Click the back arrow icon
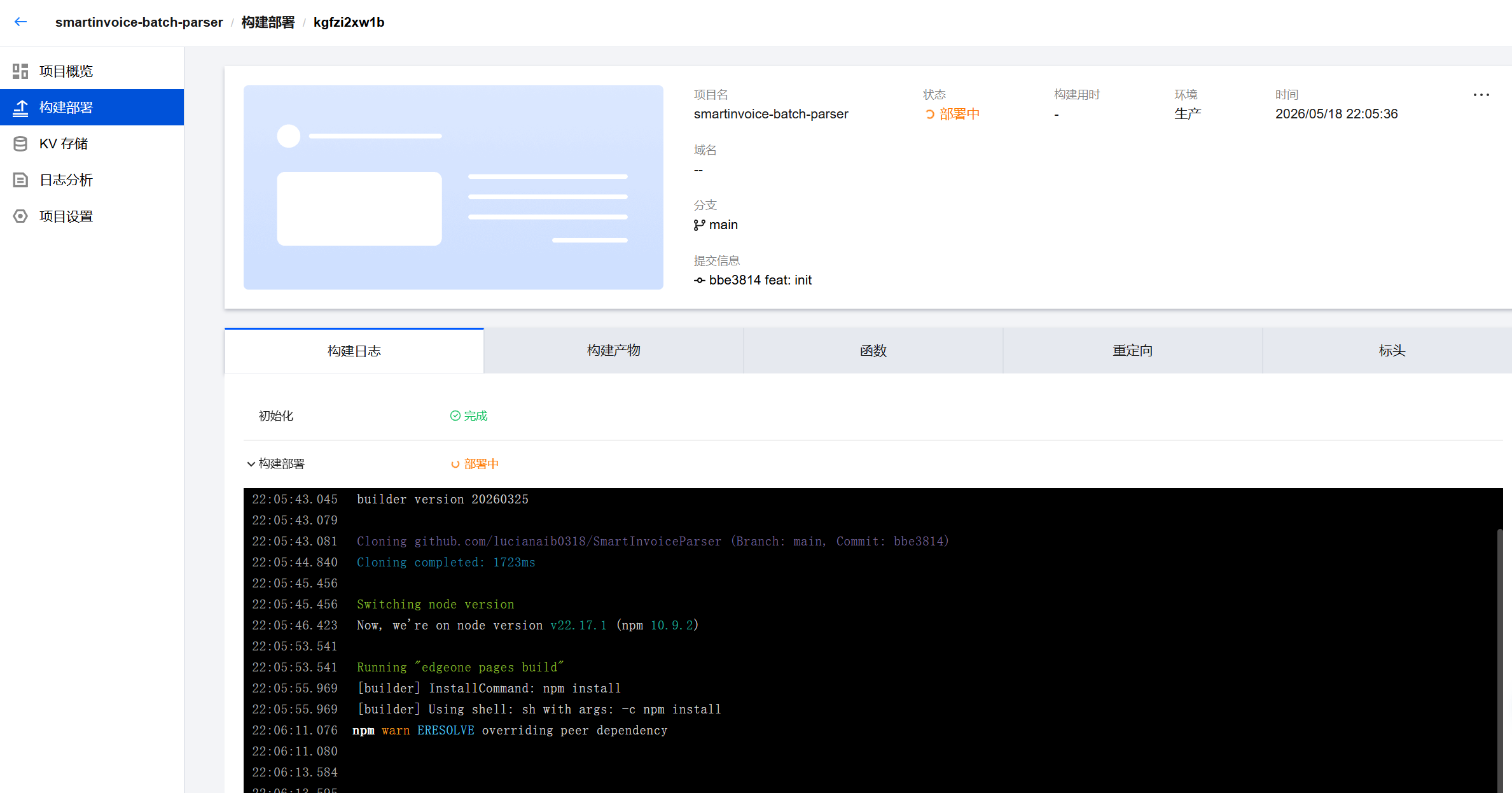 click(x=21, y=22)
